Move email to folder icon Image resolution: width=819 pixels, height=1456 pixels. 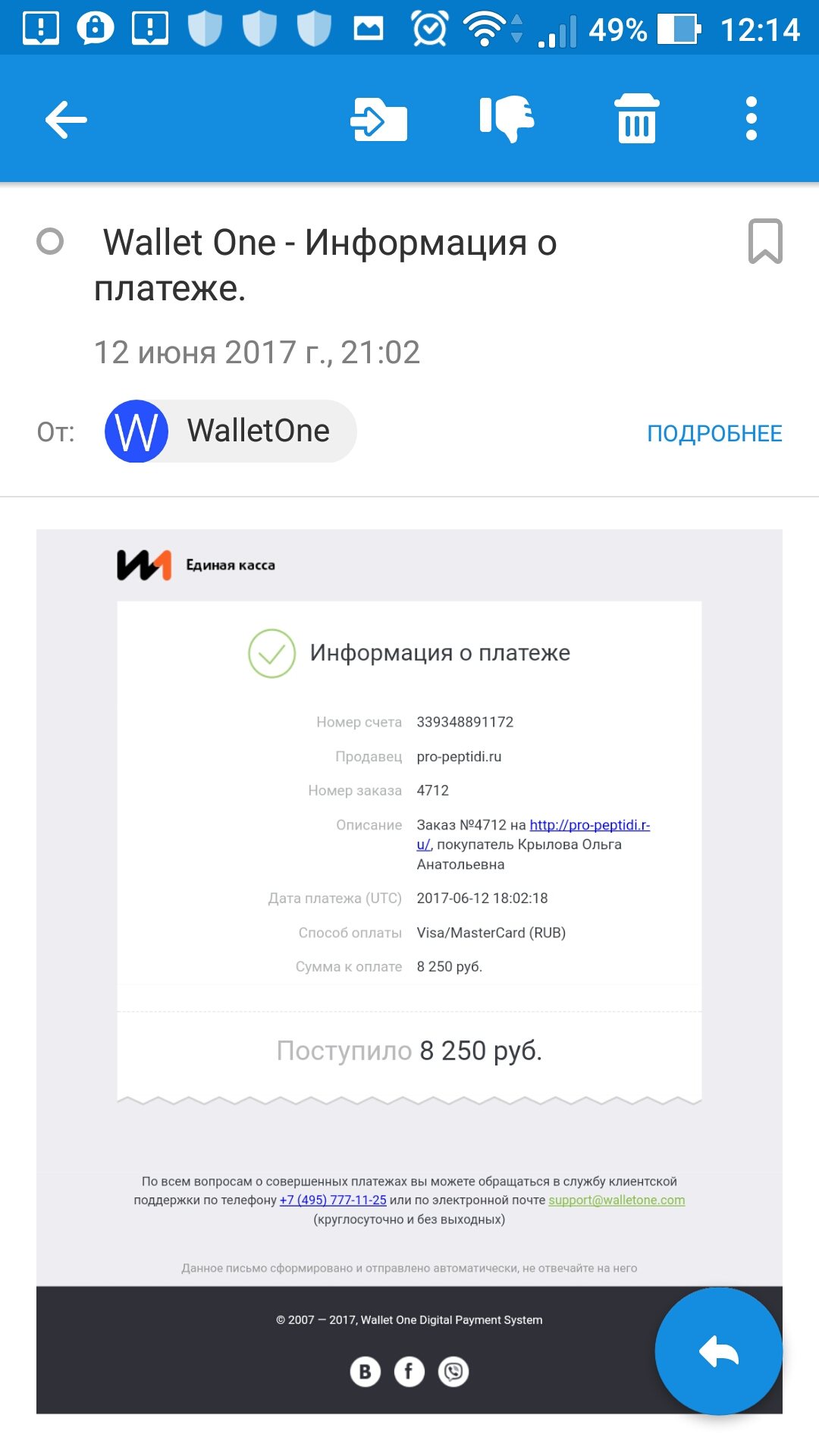point(379,119)
